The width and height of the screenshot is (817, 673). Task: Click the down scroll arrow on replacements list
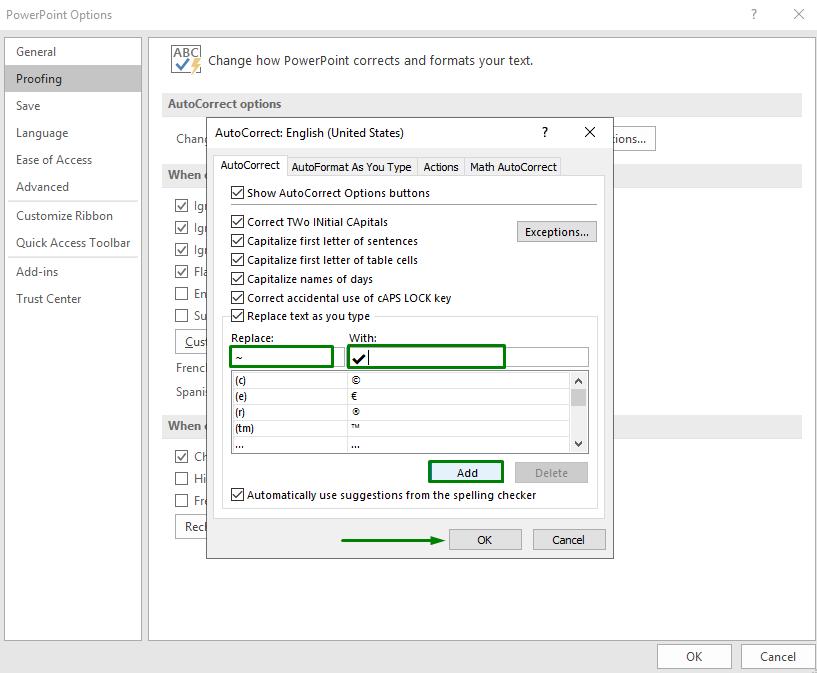coord(578,443)
